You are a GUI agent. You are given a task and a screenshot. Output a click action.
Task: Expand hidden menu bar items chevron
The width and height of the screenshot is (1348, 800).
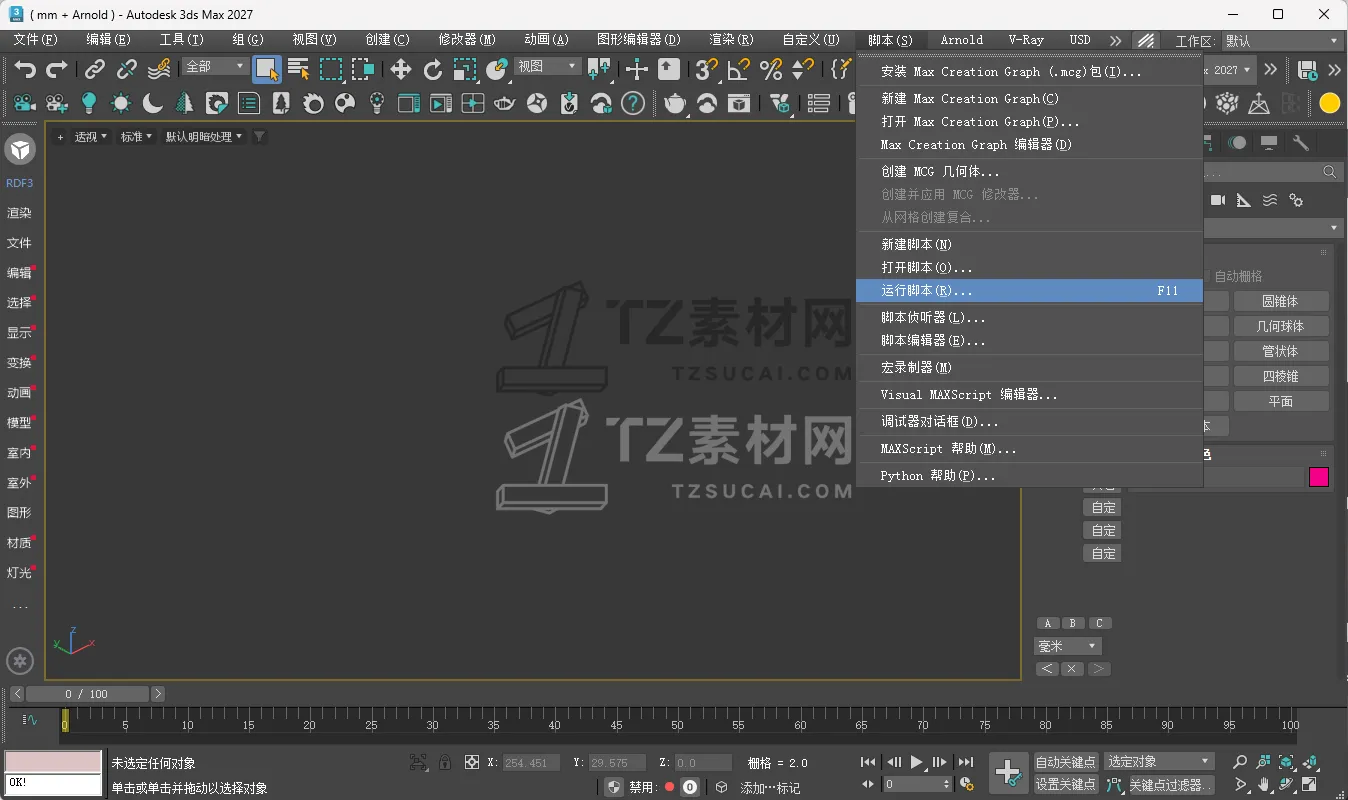(1115, 41)
